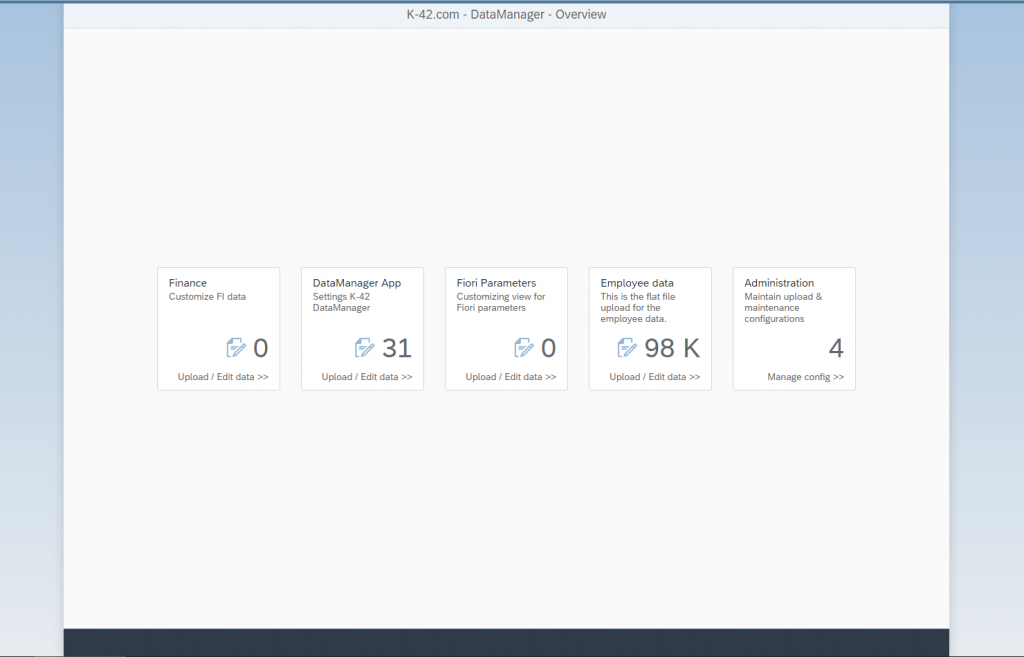Click the "4" counter on Administration tile
This screenshot has height=657, width=1024.
837,348
